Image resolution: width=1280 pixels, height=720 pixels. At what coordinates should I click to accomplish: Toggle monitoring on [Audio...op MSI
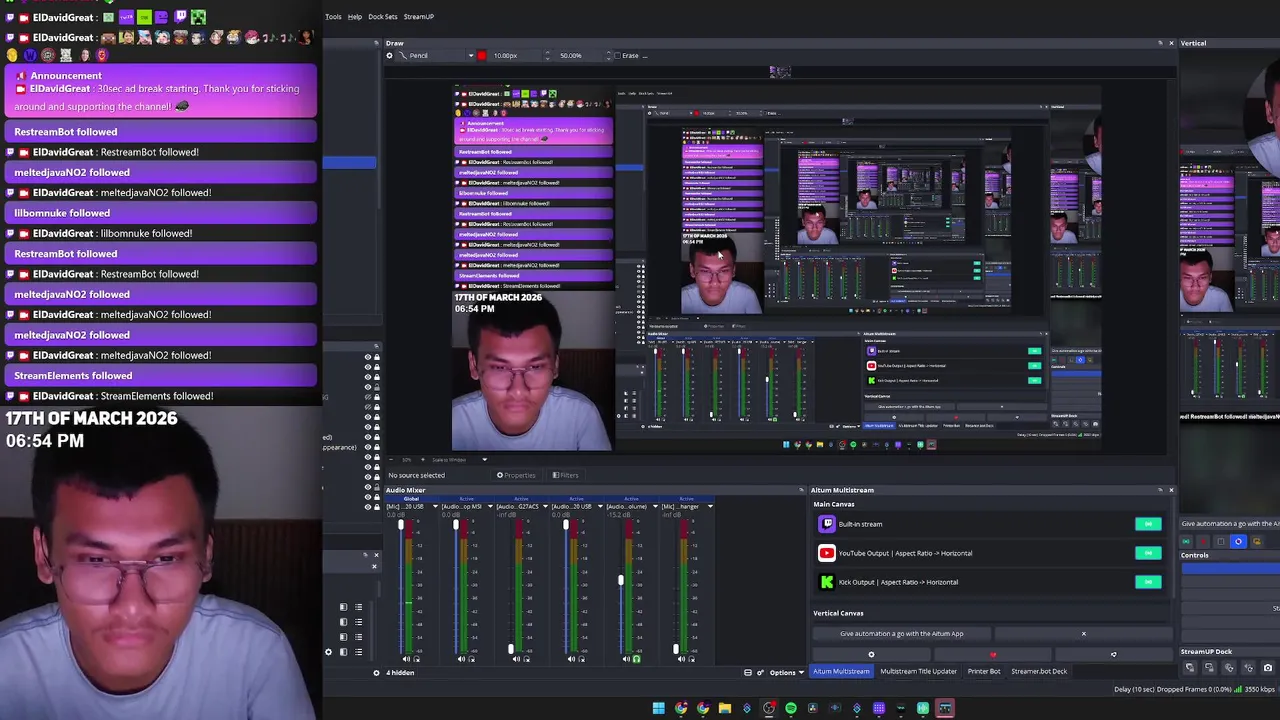coord(472,659)
